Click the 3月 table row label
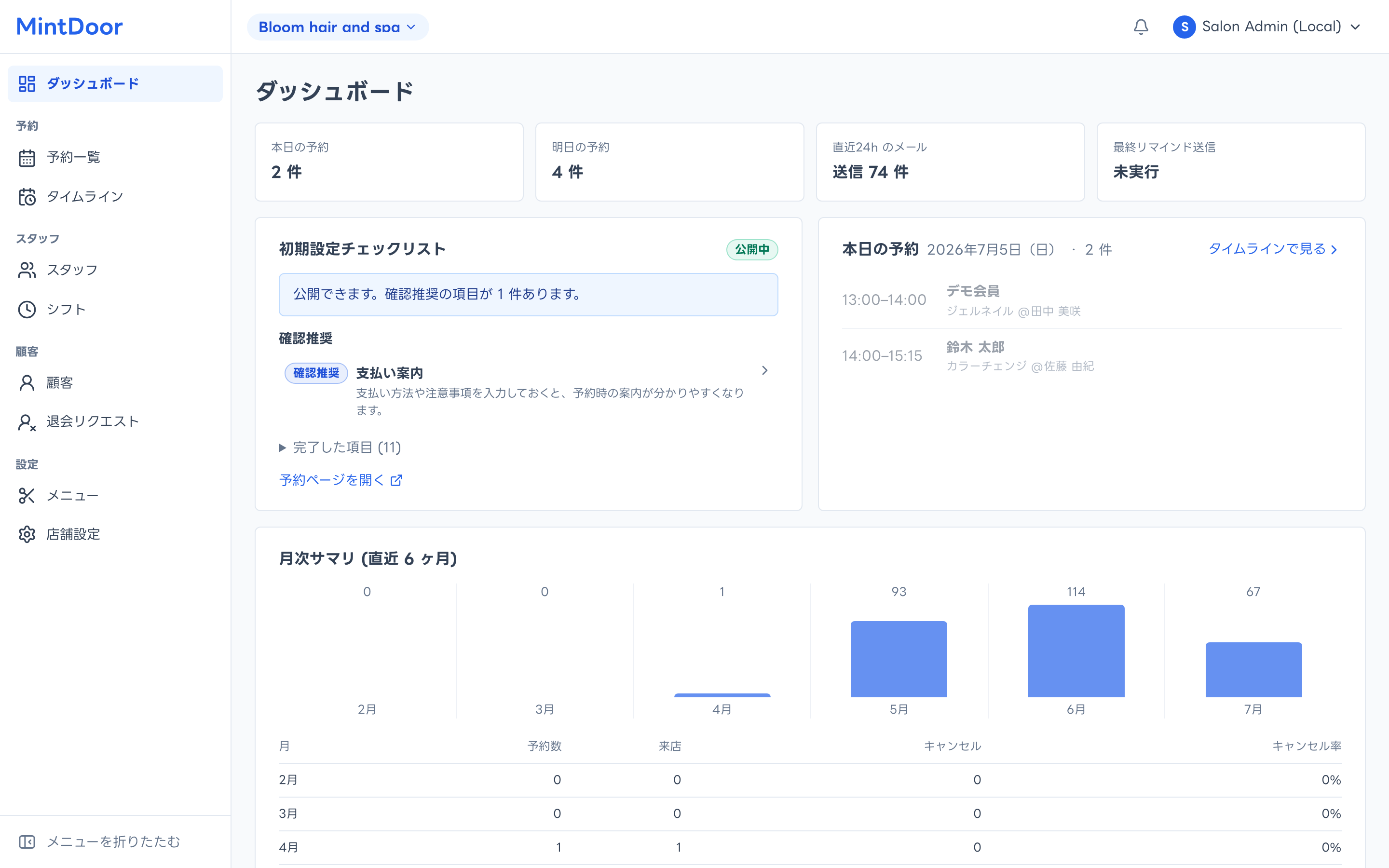The image size is (1389, 868). (288, 814)
